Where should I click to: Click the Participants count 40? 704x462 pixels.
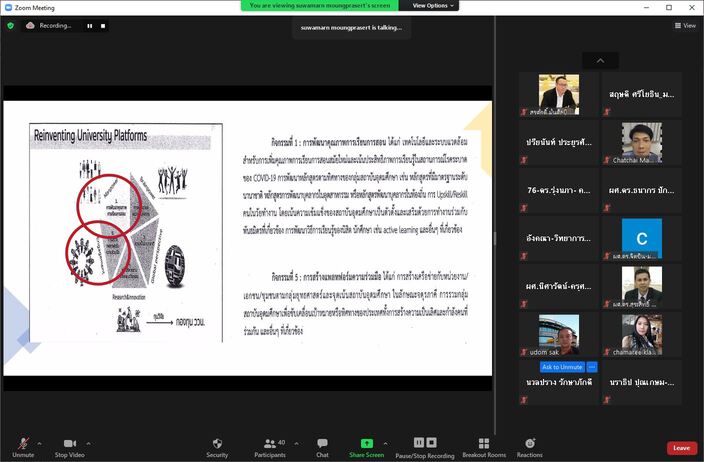click(282, 442)
